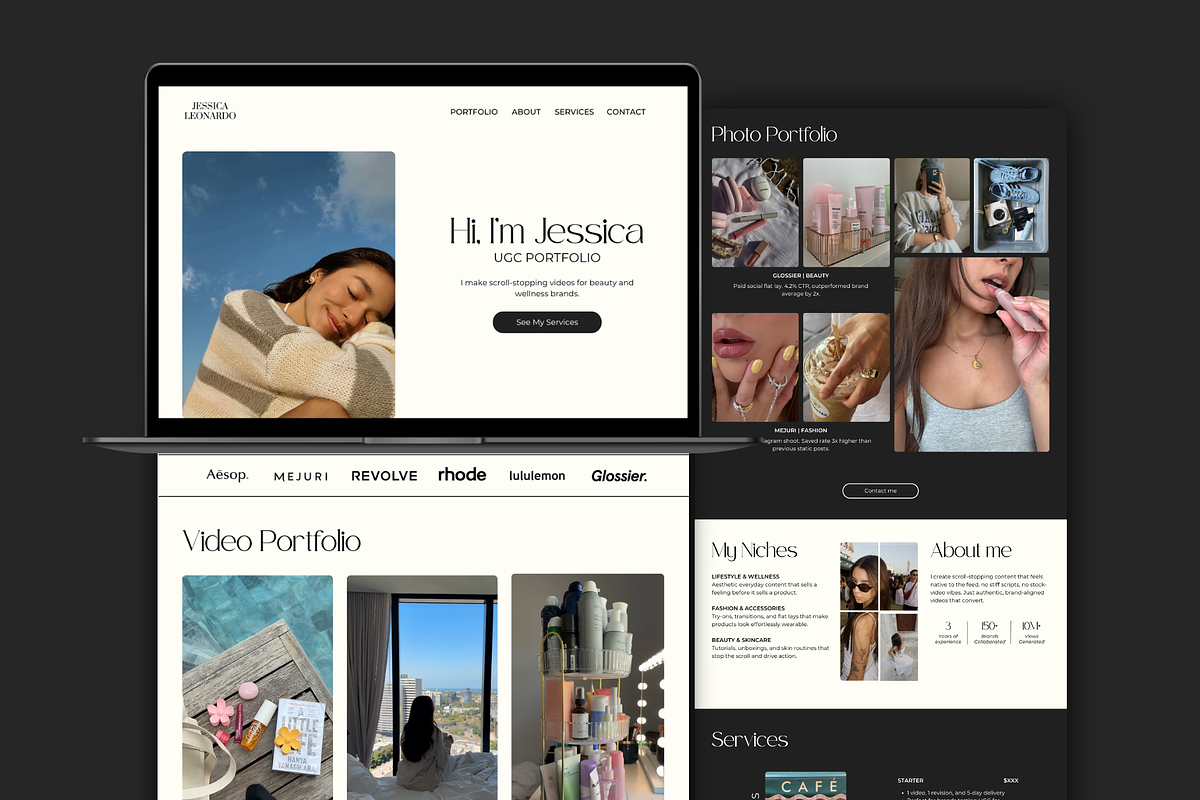Click the Hi, I'm Jessica headline
Image resolution: width=1200 pixels, height=800 pixels.
coord(547,232)
